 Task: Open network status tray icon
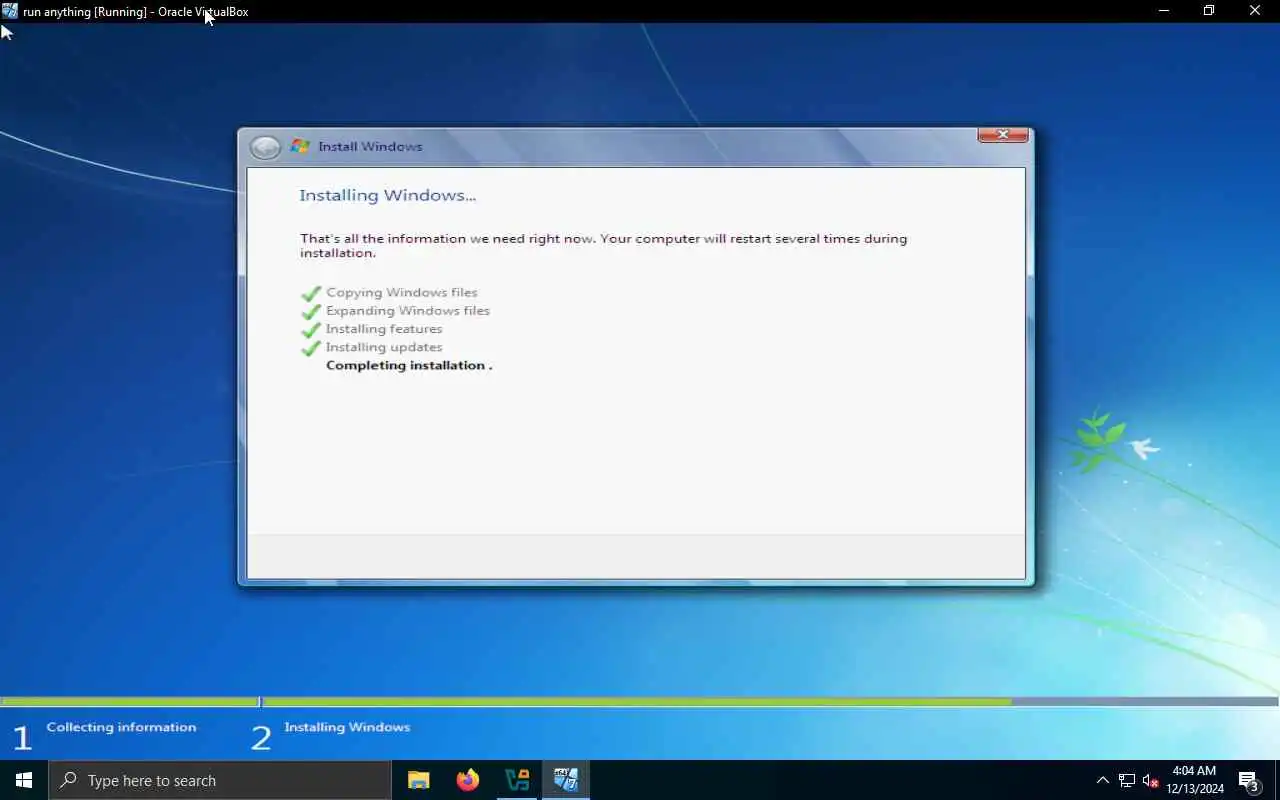[1127, 780]
